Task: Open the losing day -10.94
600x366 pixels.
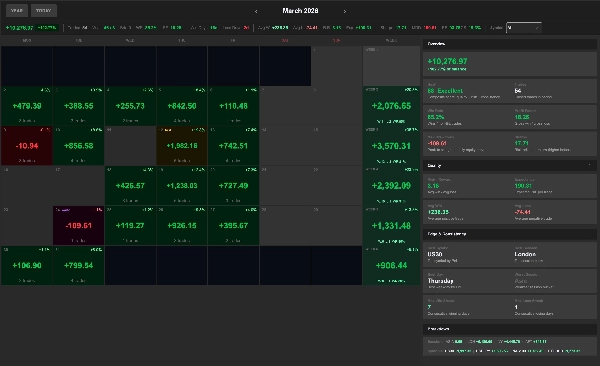Action: pos(27,146)
